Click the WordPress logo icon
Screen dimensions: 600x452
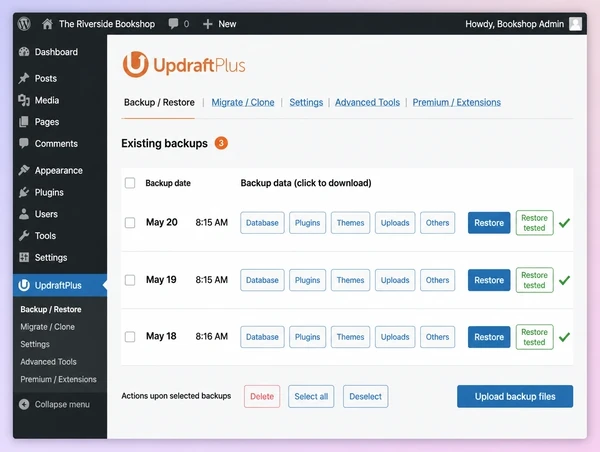click(24, 24)
